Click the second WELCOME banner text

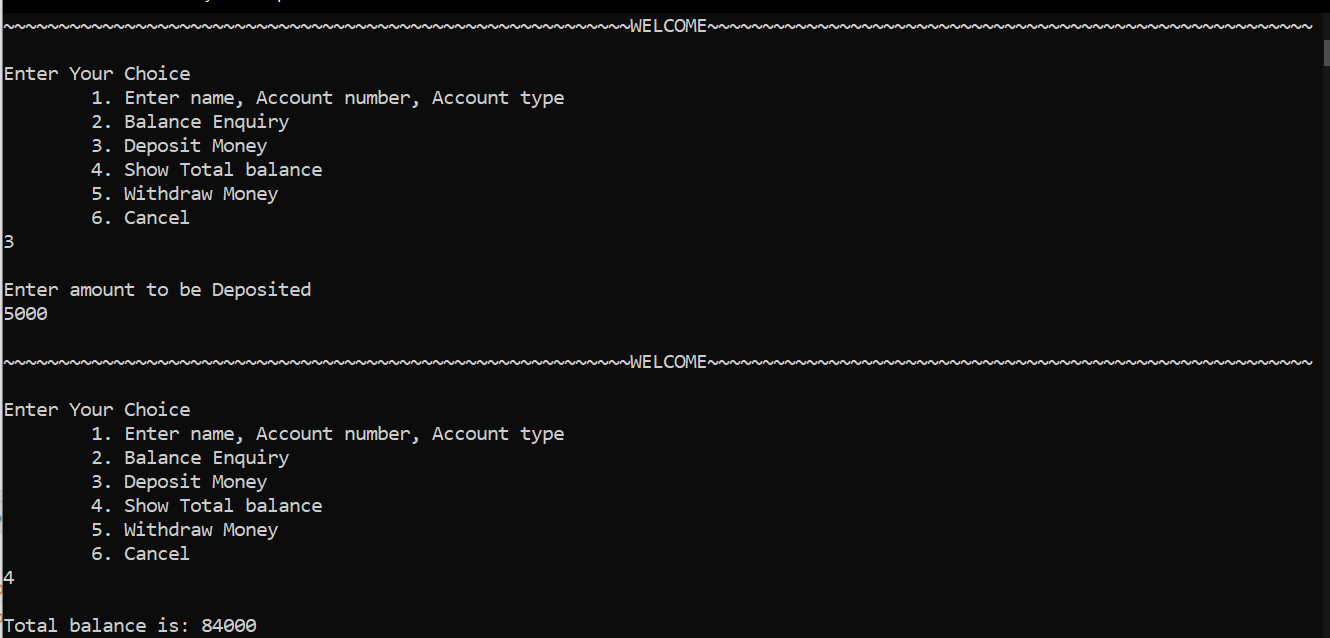(x=668, y=362)
